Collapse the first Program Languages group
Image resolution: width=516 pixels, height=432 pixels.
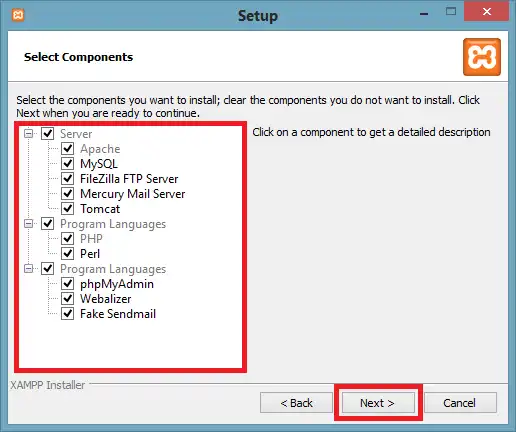(x=29, y=224)
